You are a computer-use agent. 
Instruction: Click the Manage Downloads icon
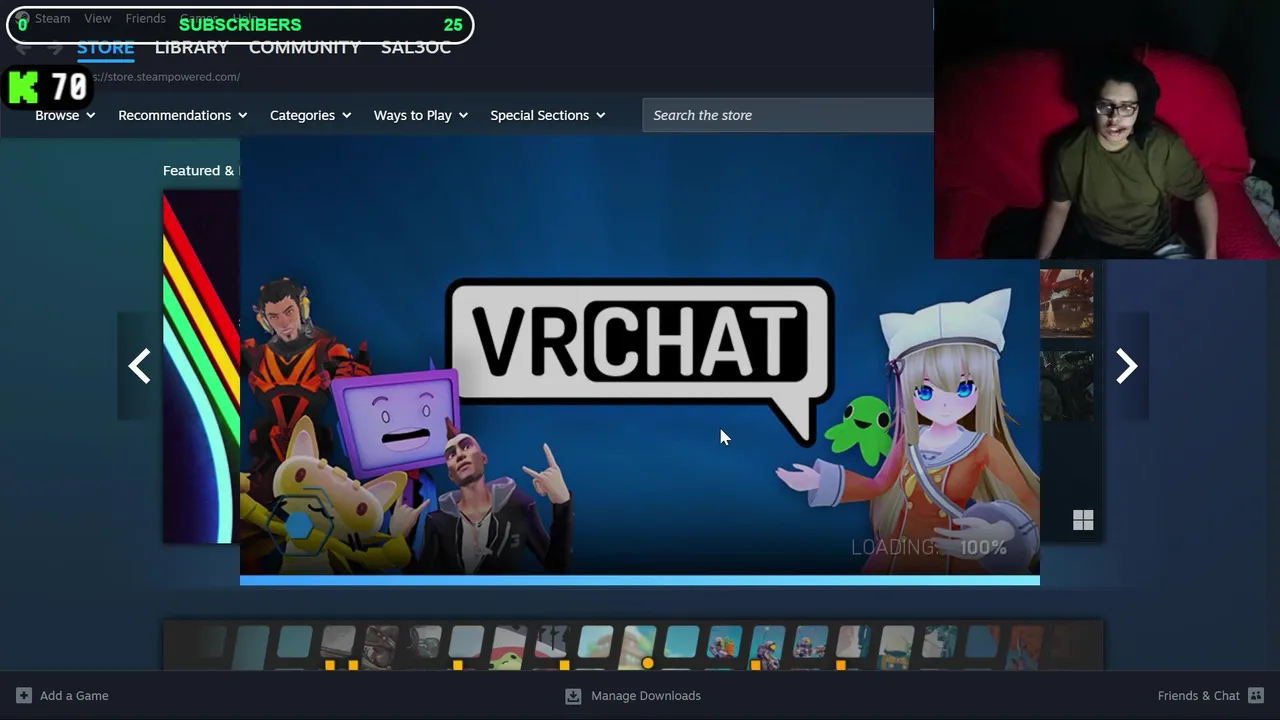(573, 695)
